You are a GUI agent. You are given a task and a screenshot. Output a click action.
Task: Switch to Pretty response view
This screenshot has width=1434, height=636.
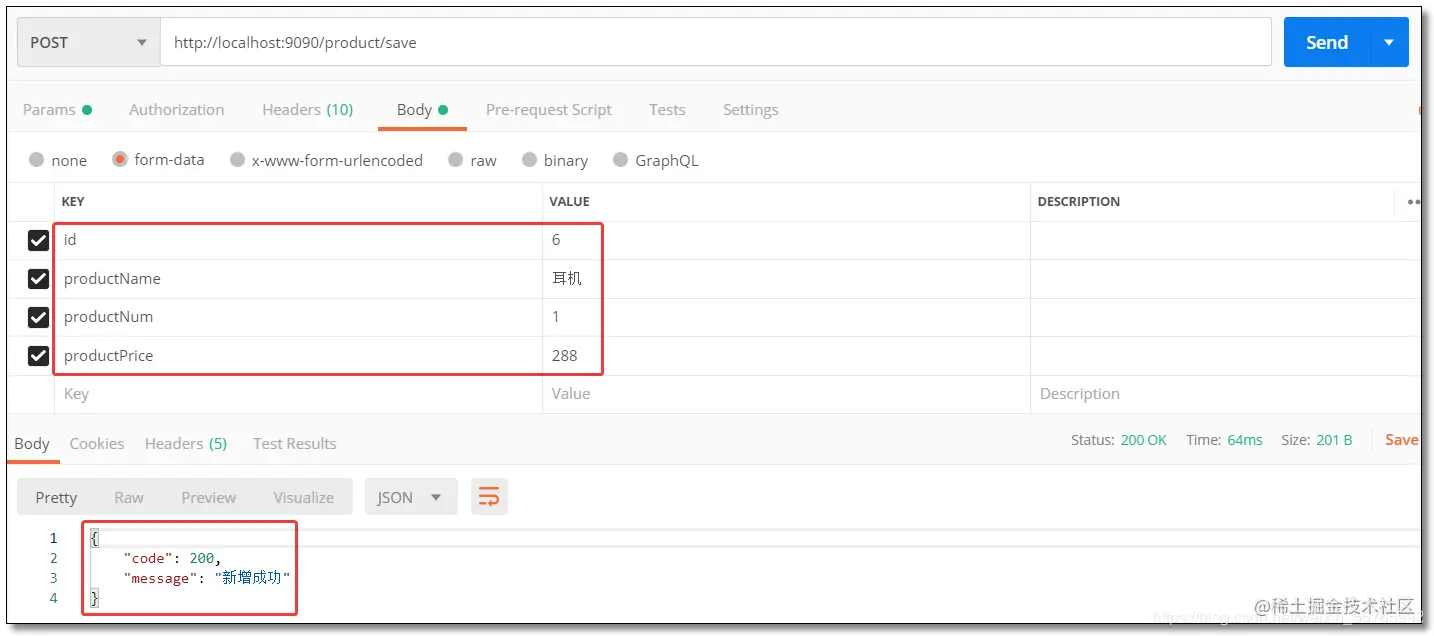pos(56,497)
